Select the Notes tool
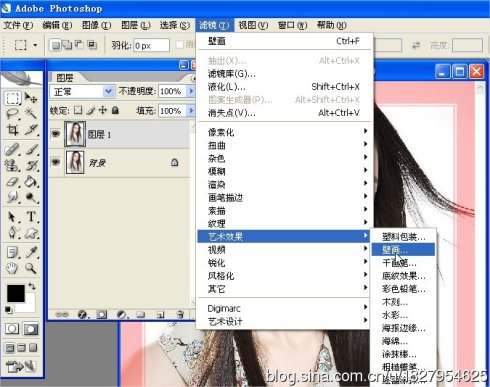The image size is (490, 387). pos(13,252)
